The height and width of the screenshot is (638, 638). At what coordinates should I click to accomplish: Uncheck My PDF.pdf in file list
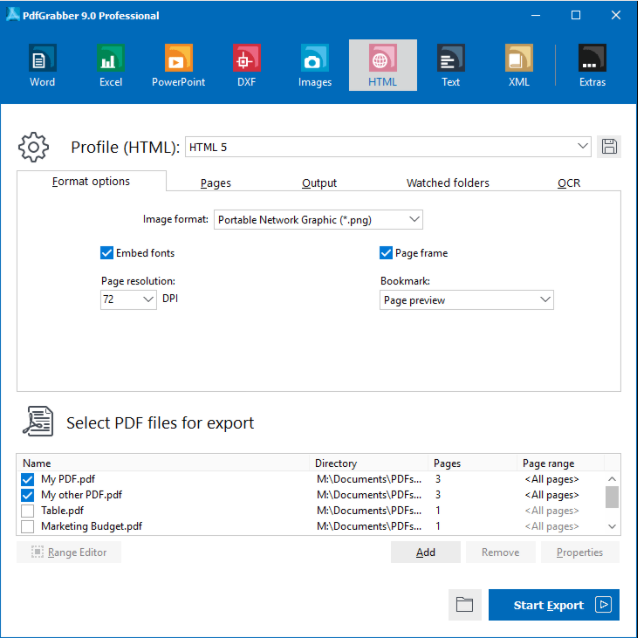[x=27, y=479]
